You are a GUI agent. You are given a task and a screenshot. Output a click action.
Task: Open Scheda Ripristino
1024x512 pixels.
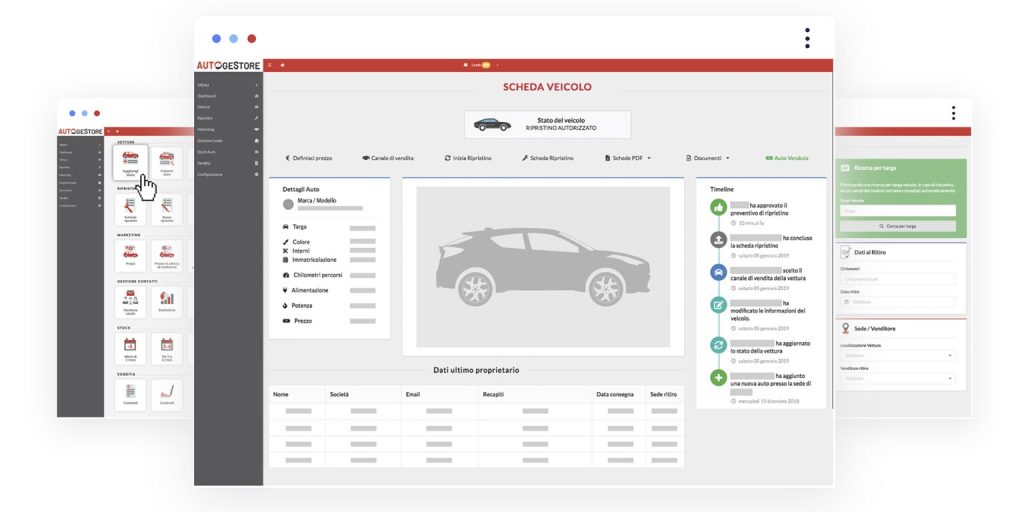tap(548, 158)
